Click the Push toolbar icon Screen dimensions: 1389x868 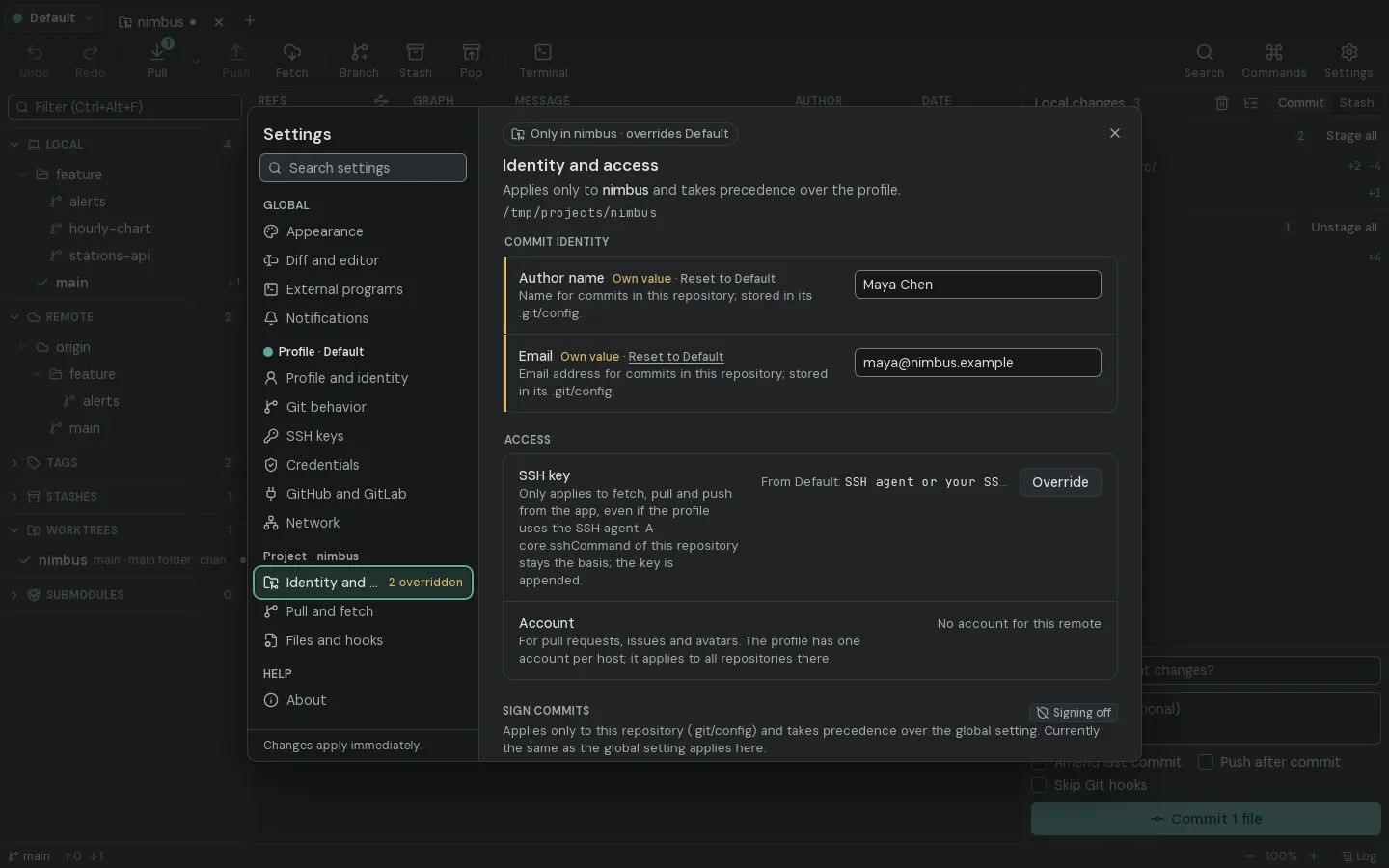235,61
